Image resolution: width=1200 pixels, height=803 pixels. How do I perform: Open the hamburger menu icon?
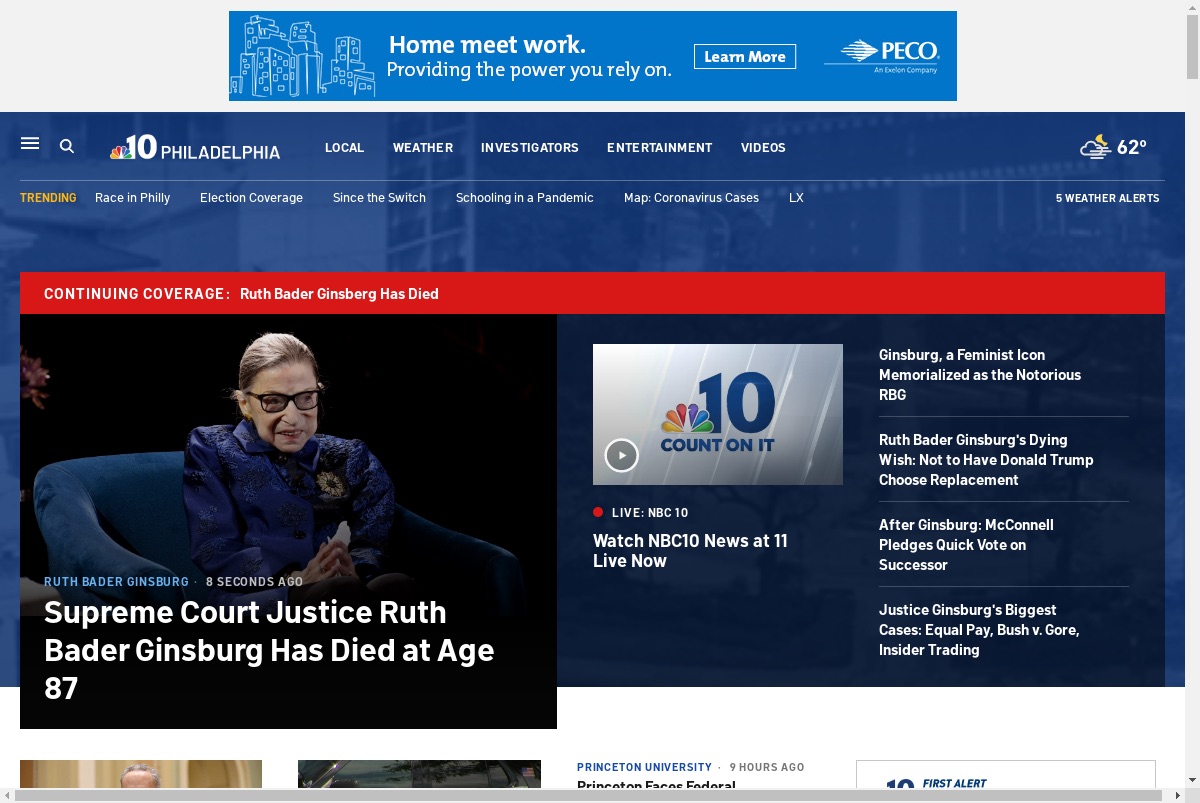(x=30, y=144)
